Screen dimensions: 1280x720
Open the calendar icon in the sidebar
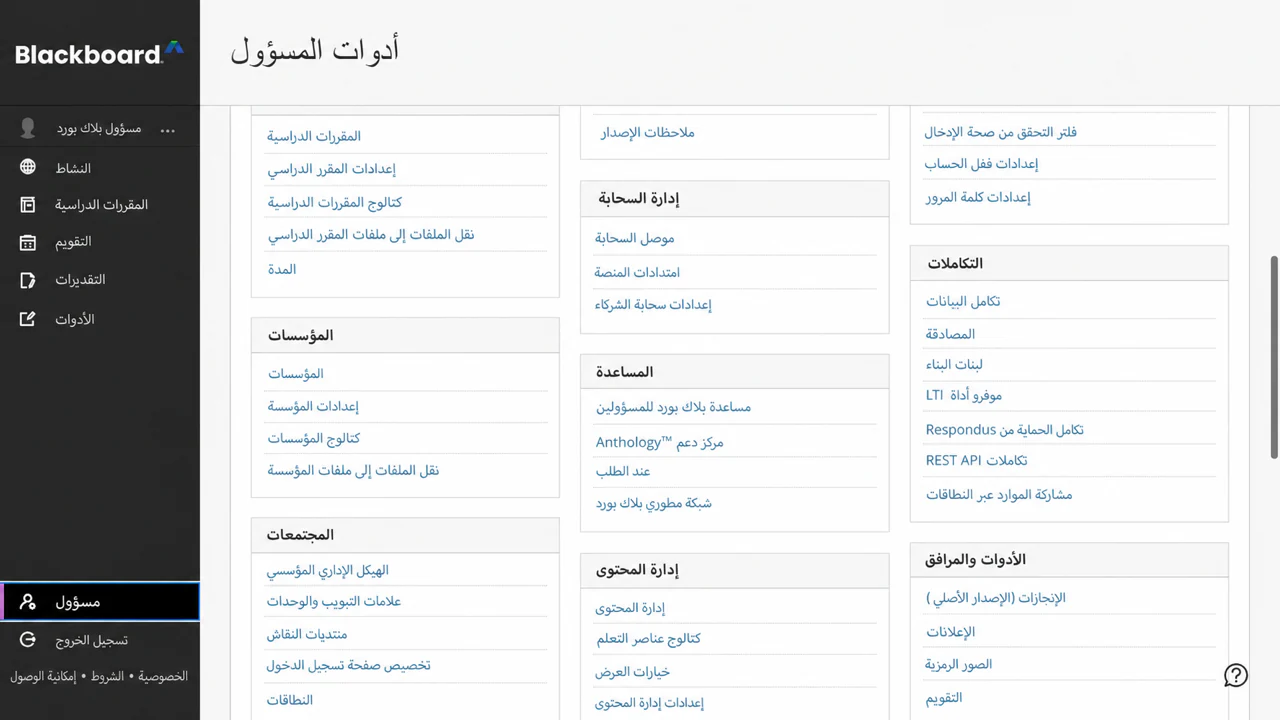(x=28, y=242)
